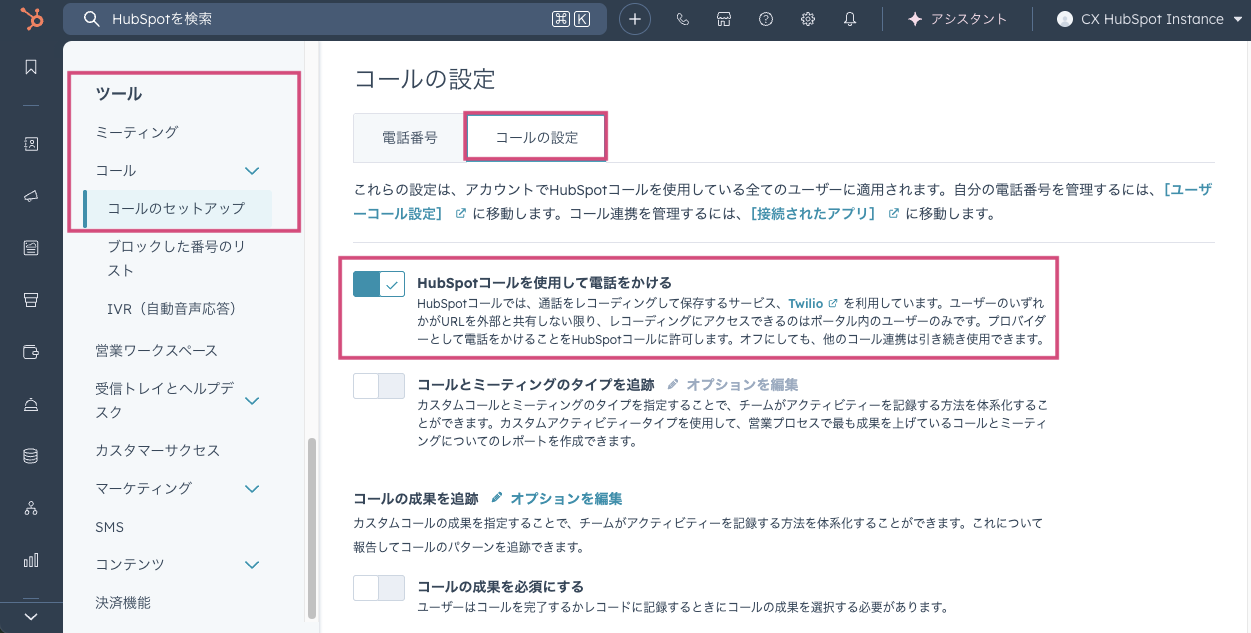Open the settings gear icon

(808, 19)
